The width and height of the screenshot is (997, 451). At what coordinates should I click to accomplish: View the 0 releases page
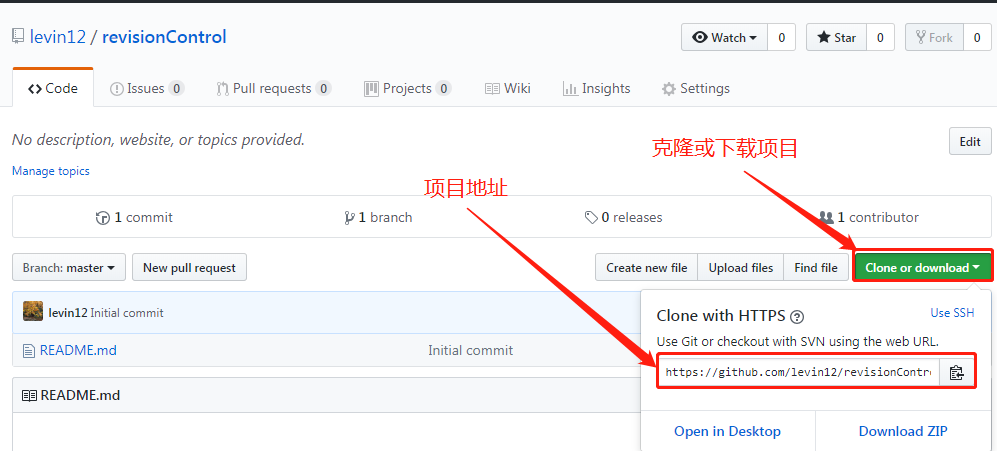pyautogui.click(x=623, y=218)
